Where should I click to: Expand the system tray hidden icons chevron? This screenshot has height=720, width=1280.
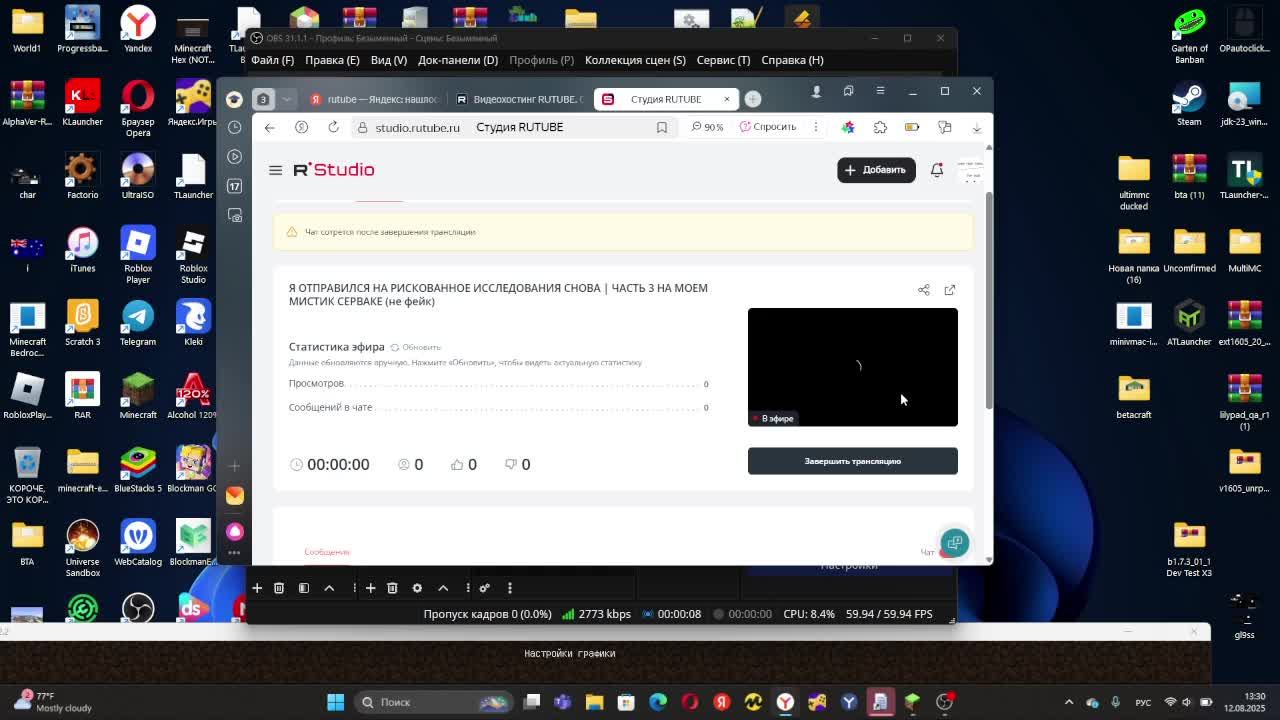pos(1068,702)
